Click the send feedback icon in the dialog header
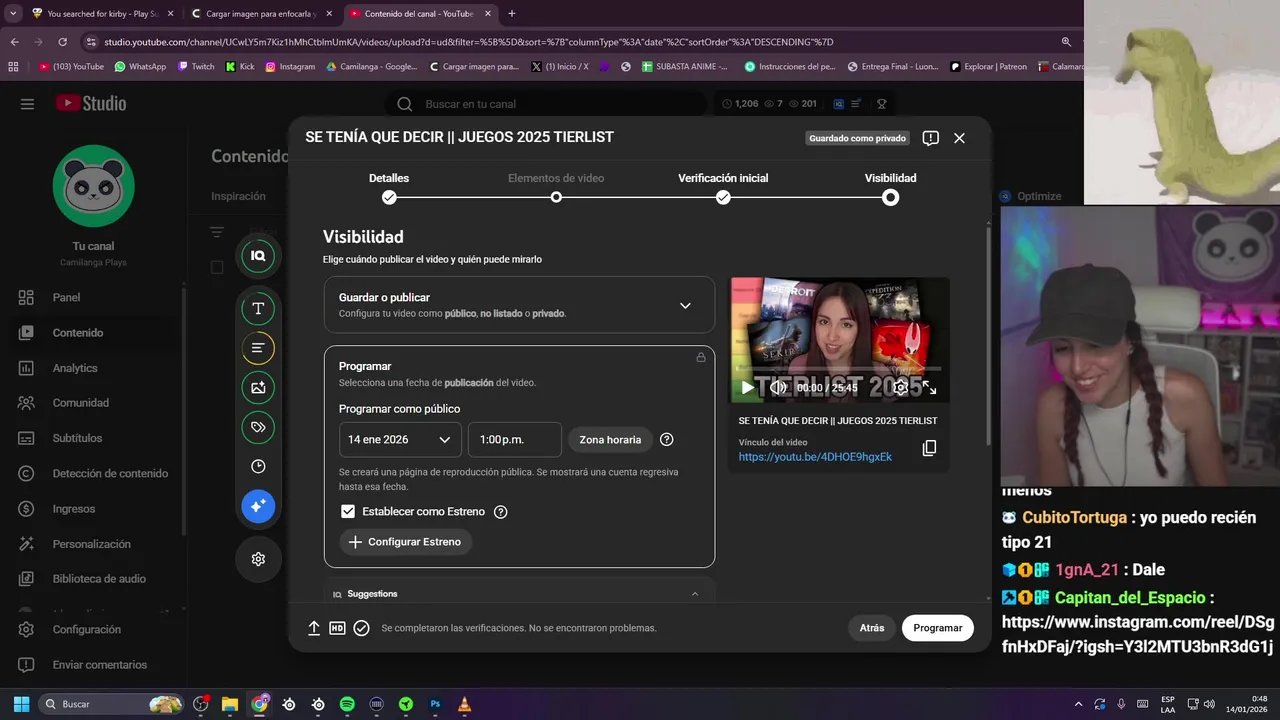Image resolution: width=1280 pixels, height=720 pixels. [930, 138]
